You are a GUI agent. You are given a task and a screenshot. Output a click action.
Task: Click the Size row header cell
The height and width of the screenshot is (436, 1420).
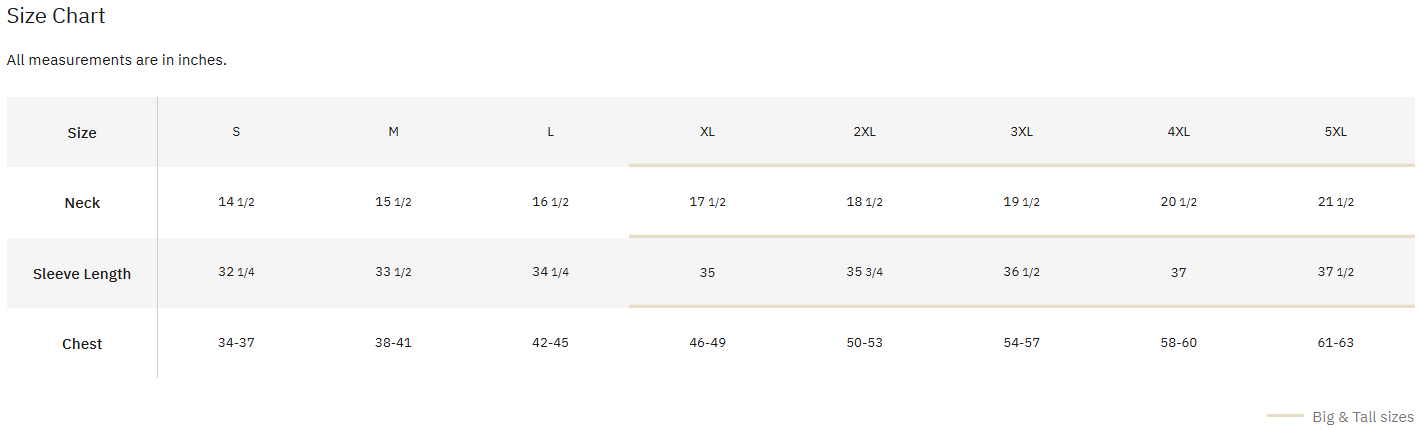tap(82, 133)
